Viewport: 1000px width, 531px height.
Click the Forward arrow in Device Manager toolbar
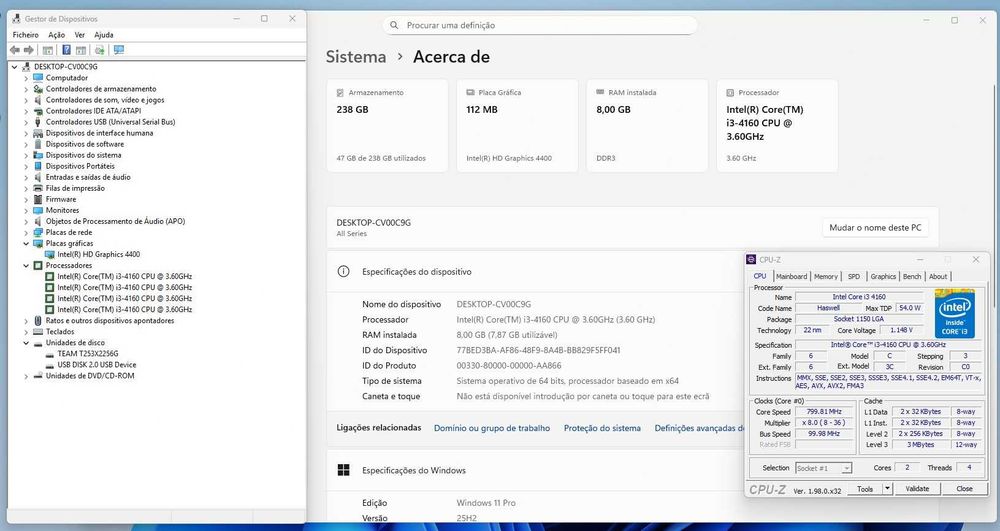(29, 50)
